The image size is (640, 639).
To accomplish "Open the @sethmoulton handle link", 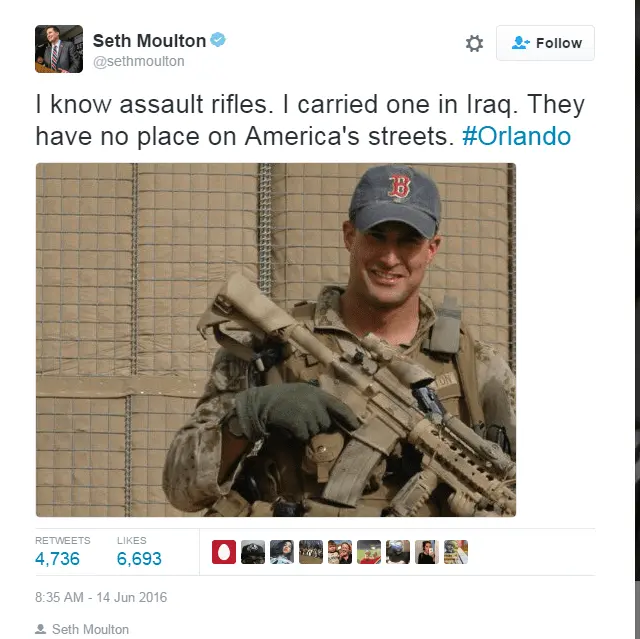I will tap(139, 61).
